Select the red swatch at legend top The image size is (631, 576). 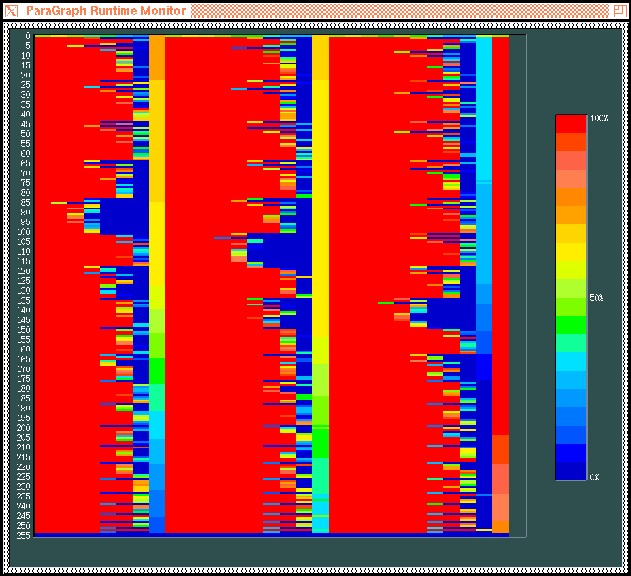click(570, 123)
